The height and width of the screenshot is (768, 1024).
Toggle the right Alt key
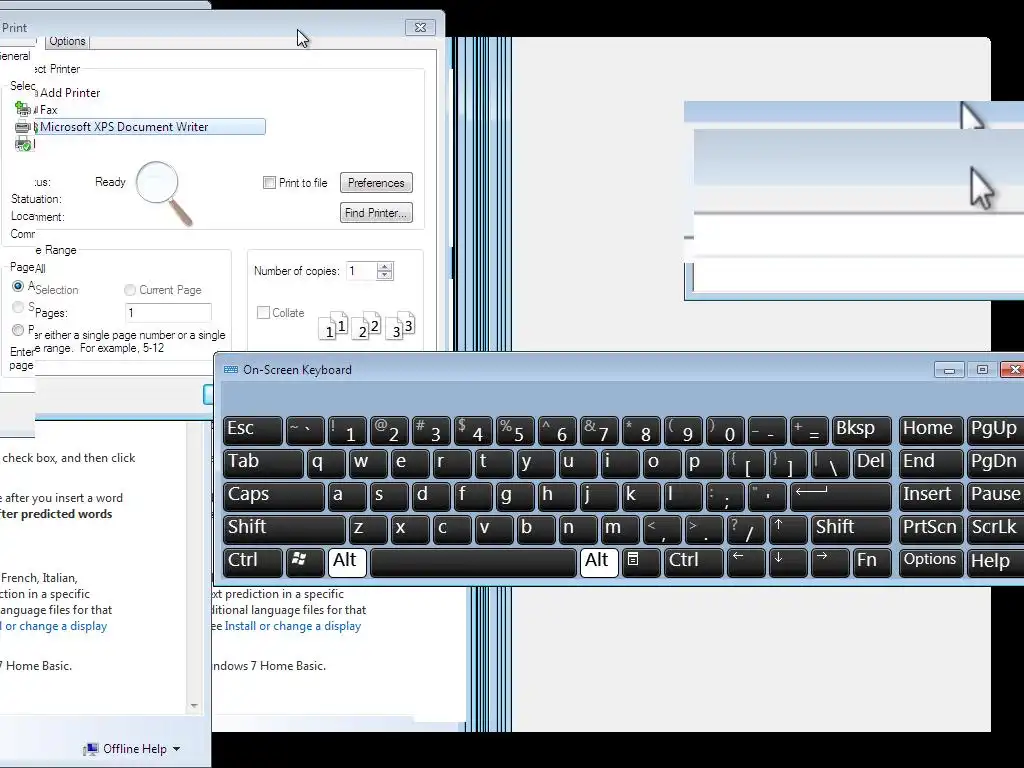tap(599, 563)
